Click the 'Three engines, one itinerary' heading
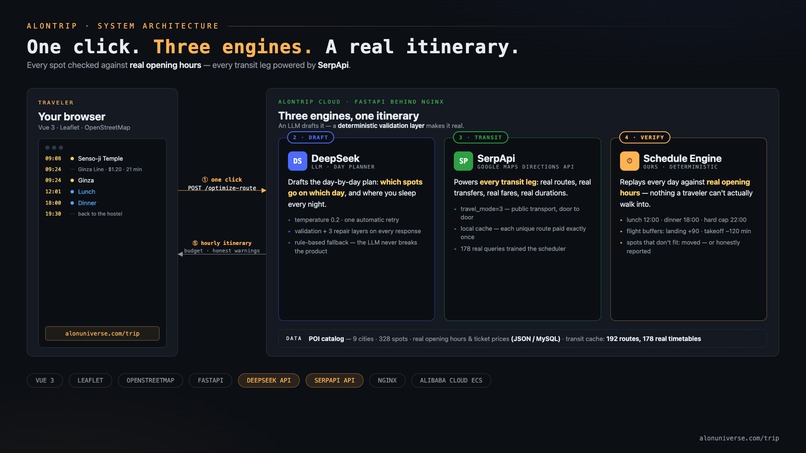Image resolution: width=806 pixels, height=453 pixels. tap(349, 116)
